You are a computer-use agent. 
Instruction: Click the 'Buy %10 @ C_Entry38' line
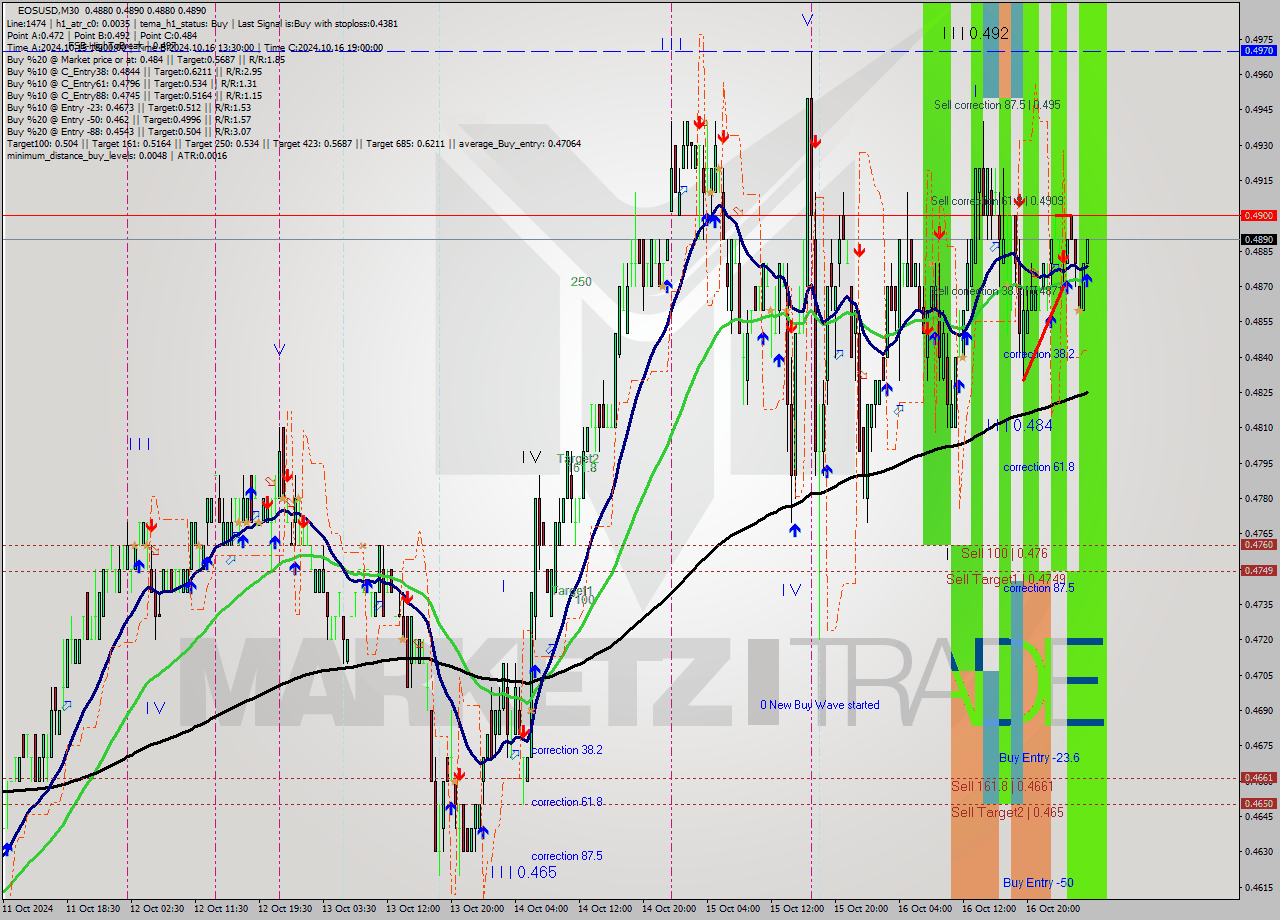tap(134, 72)
